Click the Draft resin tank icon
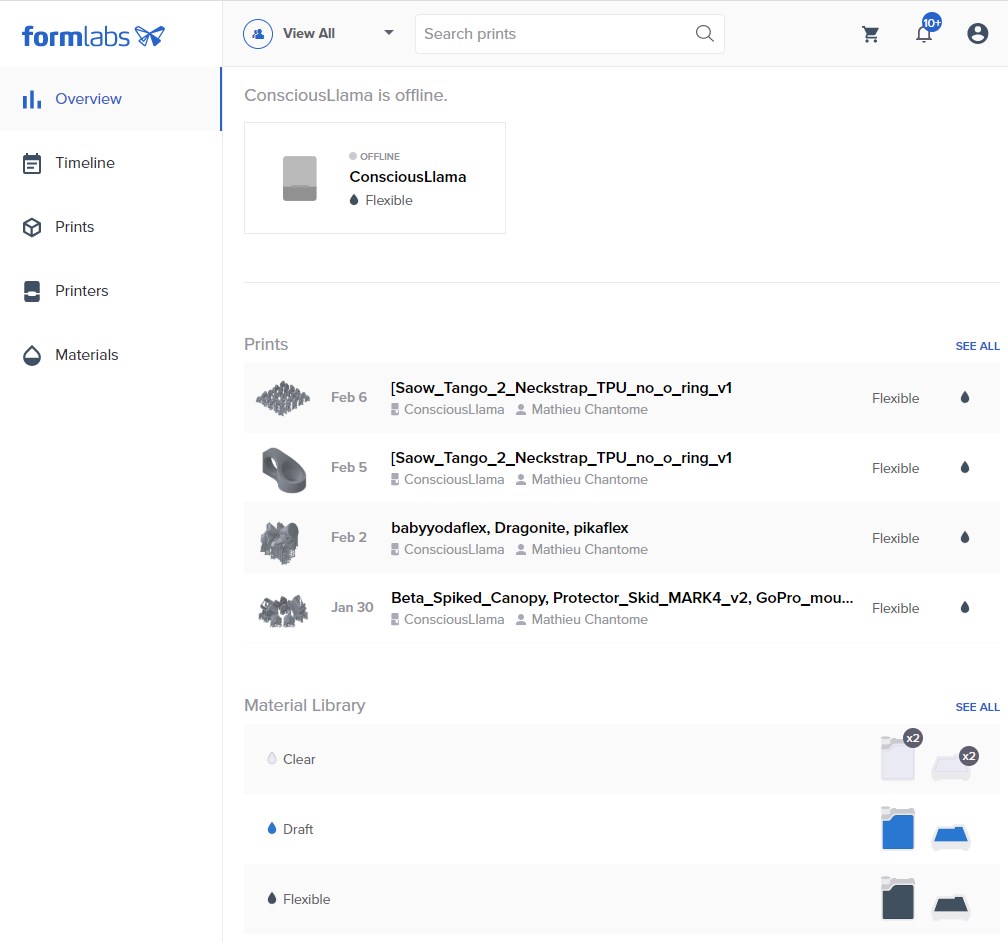Viewport: 1008px width, 942px height. 951,837
